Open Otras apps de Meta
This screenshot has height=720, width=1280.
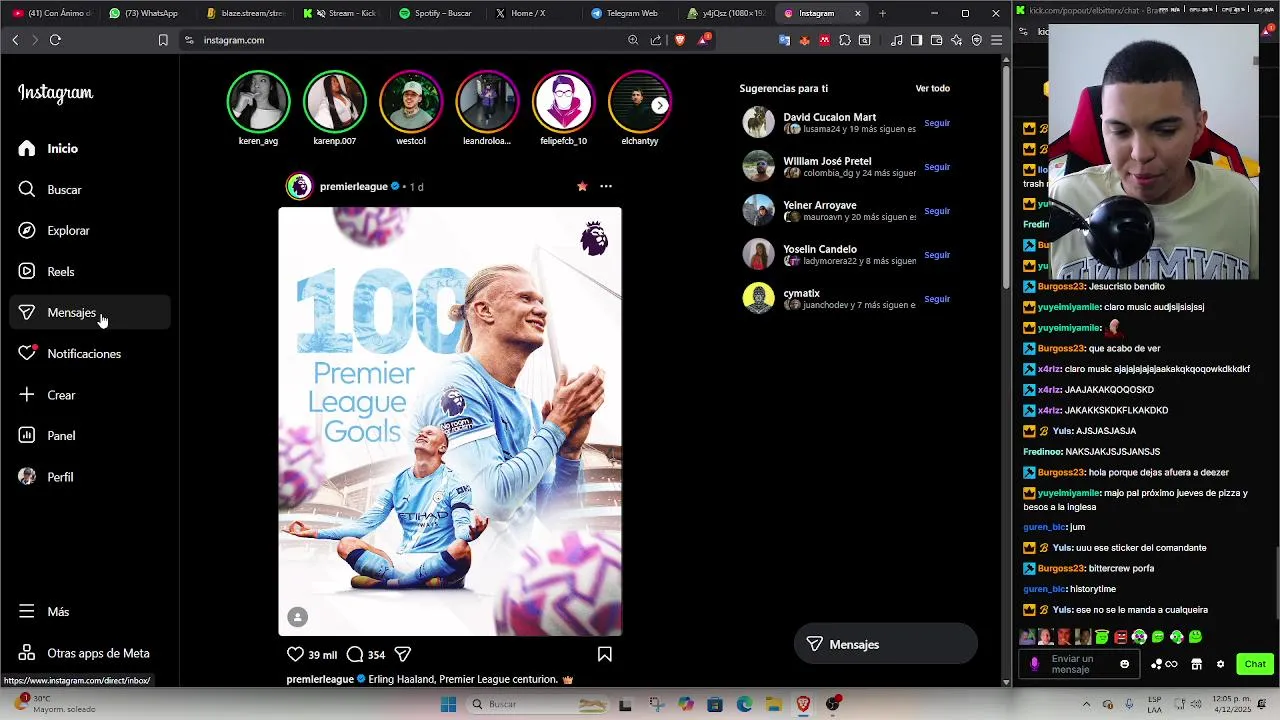pyautogui.click(x=90, y=653)
